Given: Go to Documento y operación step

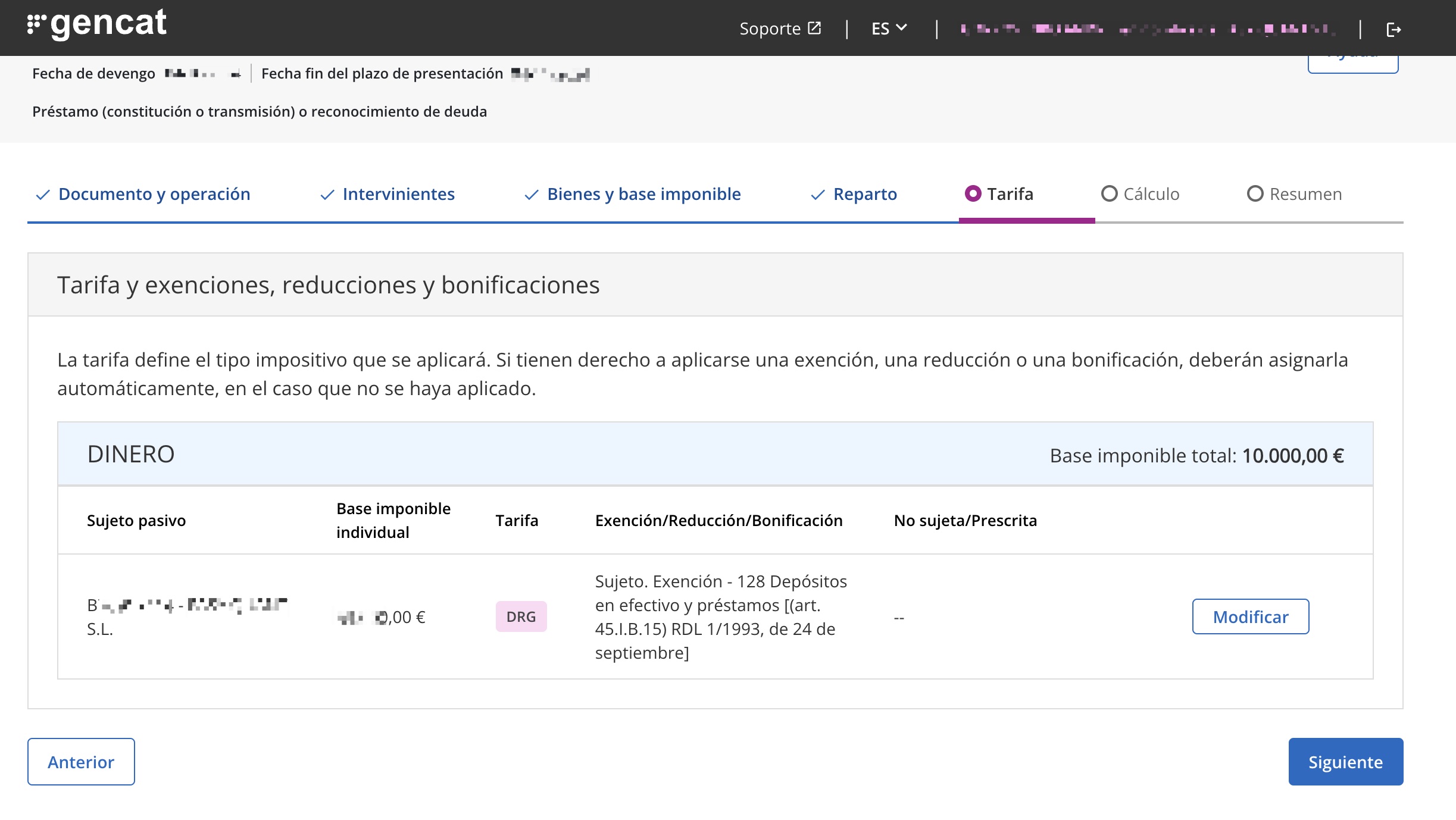Looking at the screenshot, I should tap(154, 194).
